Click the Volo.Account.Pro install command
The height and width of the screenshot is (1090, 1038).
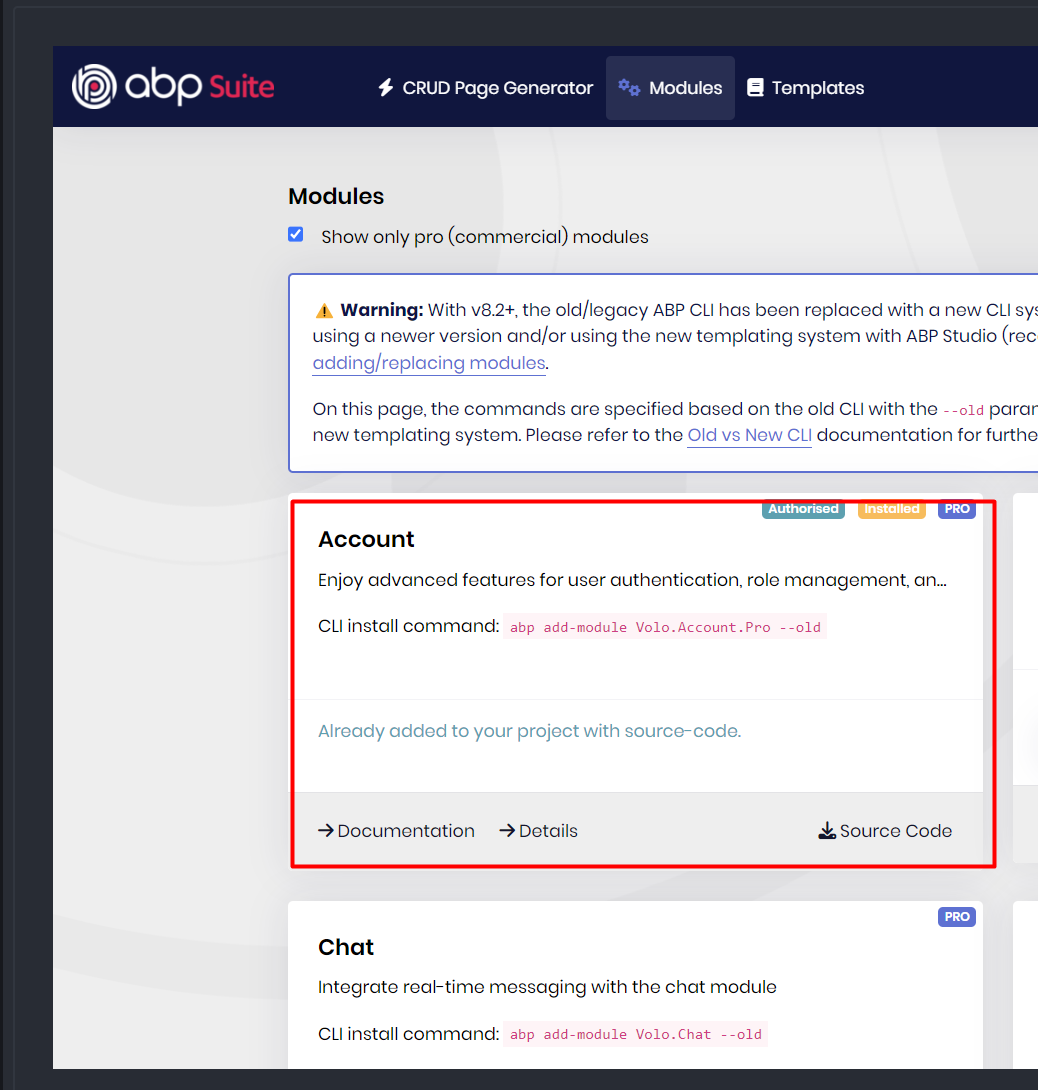click(665, 628)
